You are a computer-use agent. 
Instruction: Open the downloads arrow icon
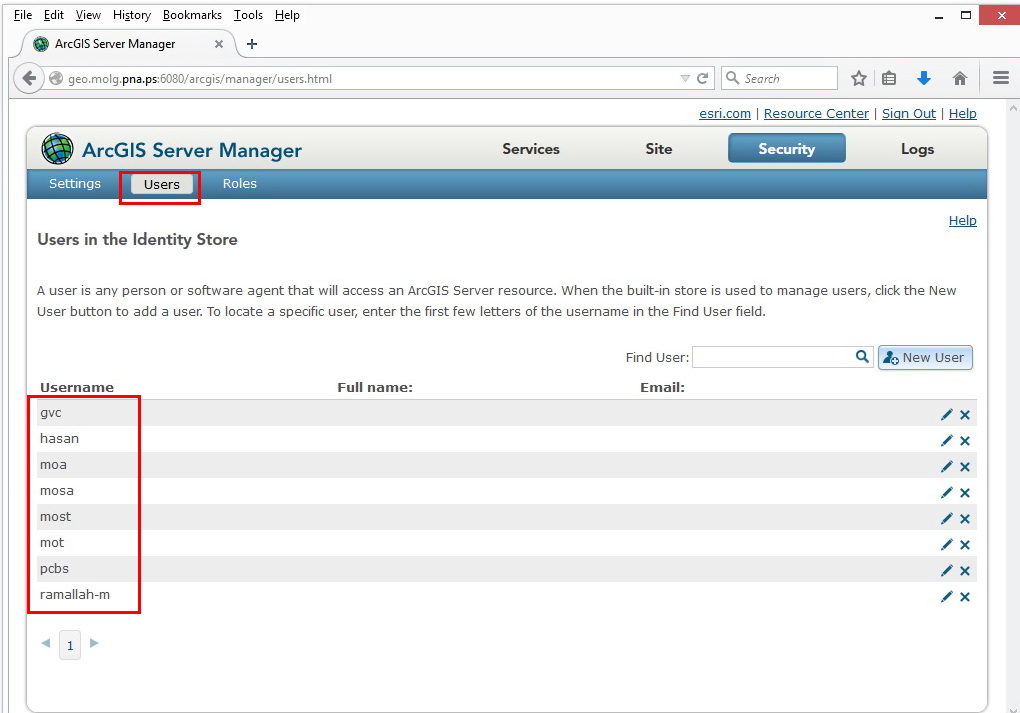924,79
